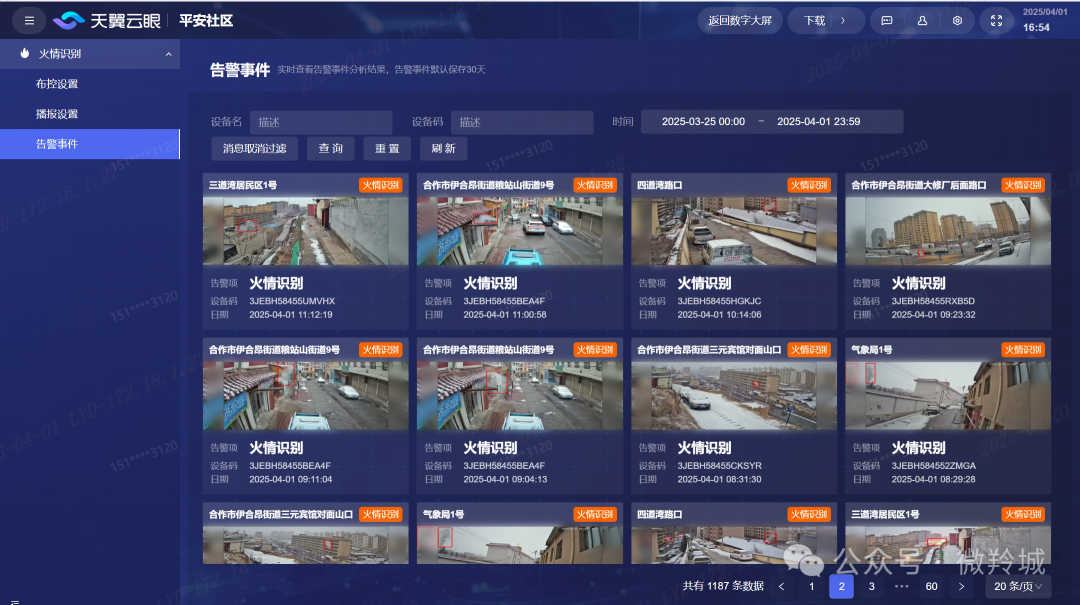Click device code 3JEBH58455RXB5D
The width and height of the screenshot is (1080, 605).
coord(933,301)
